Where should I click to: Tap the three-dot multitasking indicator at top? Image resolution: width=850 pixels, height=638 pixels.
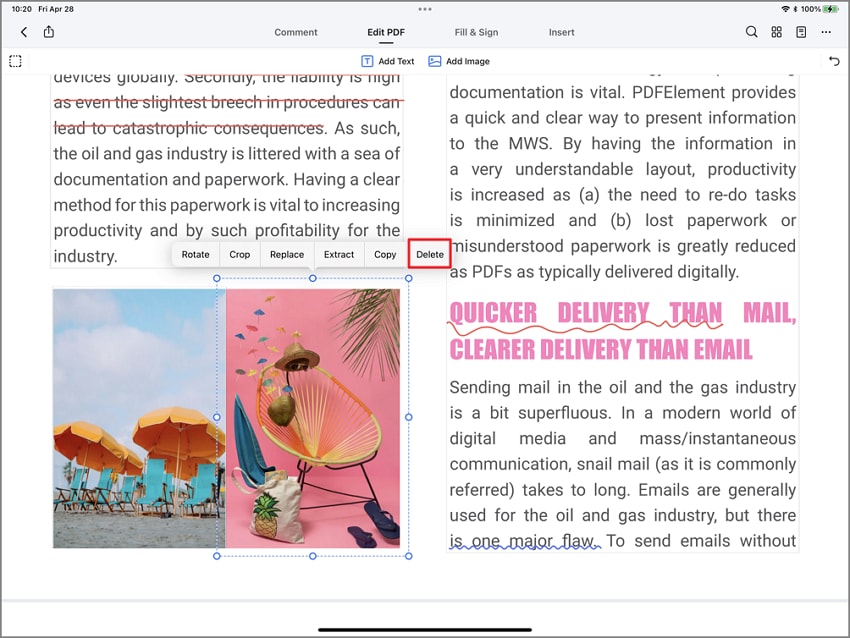coord(425,9)
